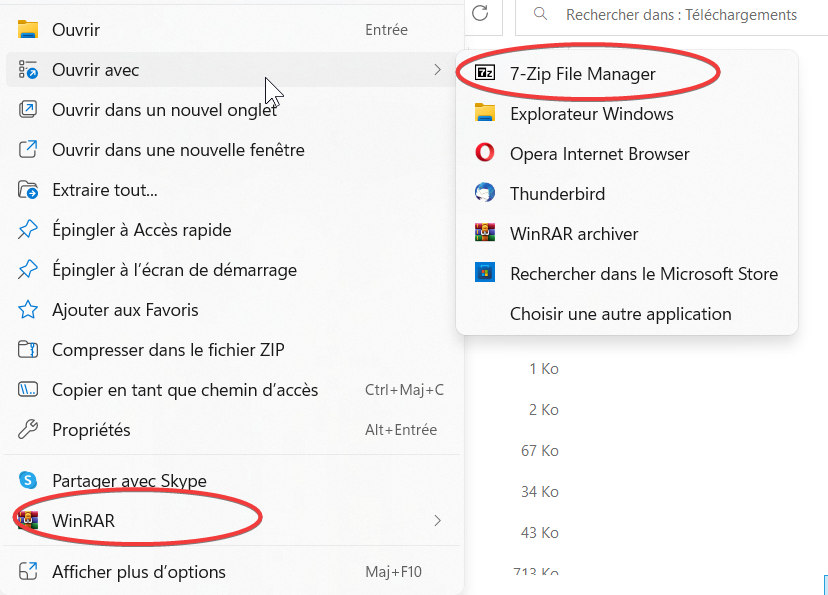This screenshot has height=595, width=828.
Task: Click the wrench icon beside Propriétés
Action: tap(27, 430)
